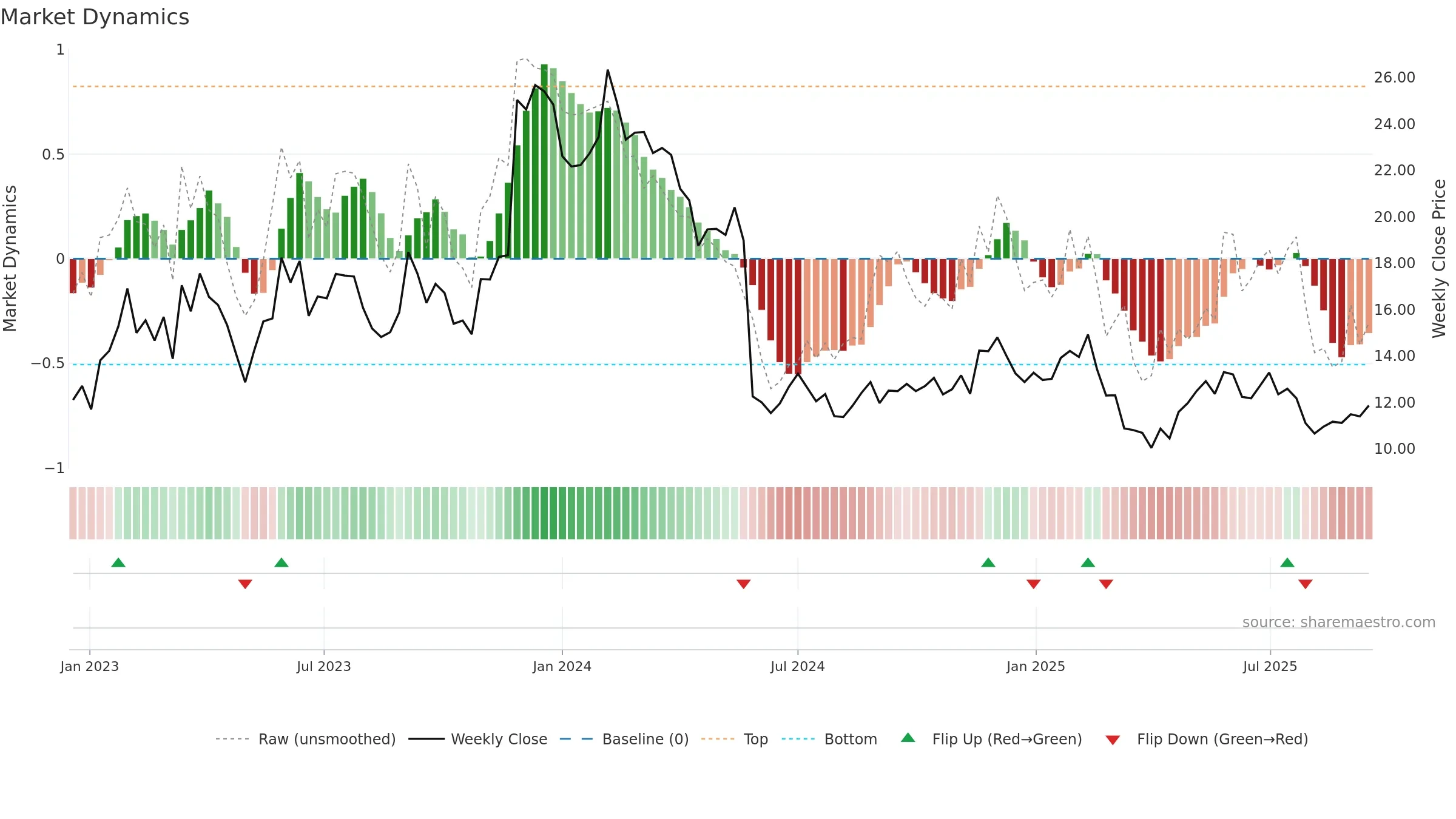The height and width of the screenshot is (819, 1456).
Task: Click the Jan 2023 x-axis label
Action: point(90,666)
